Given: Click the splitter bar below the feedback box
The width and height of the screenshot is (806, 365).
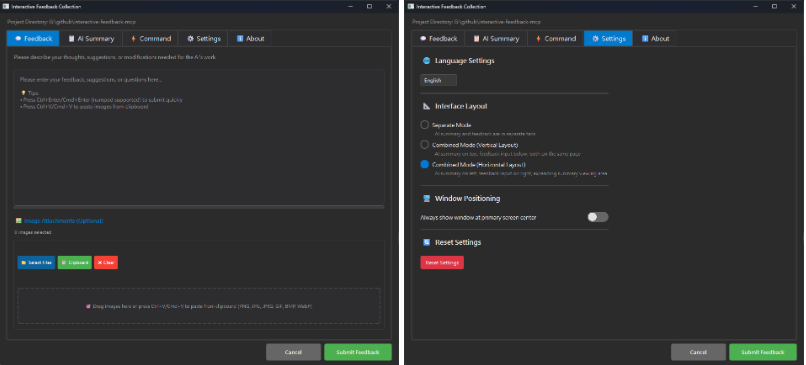Looking at the screenshot, I should pos(198,207).
